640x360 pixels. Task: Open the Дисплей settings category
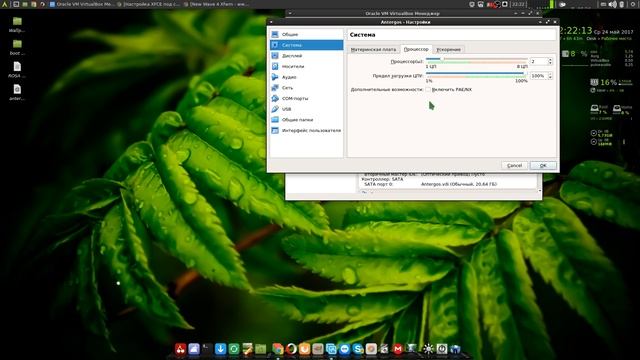[306, 56]
